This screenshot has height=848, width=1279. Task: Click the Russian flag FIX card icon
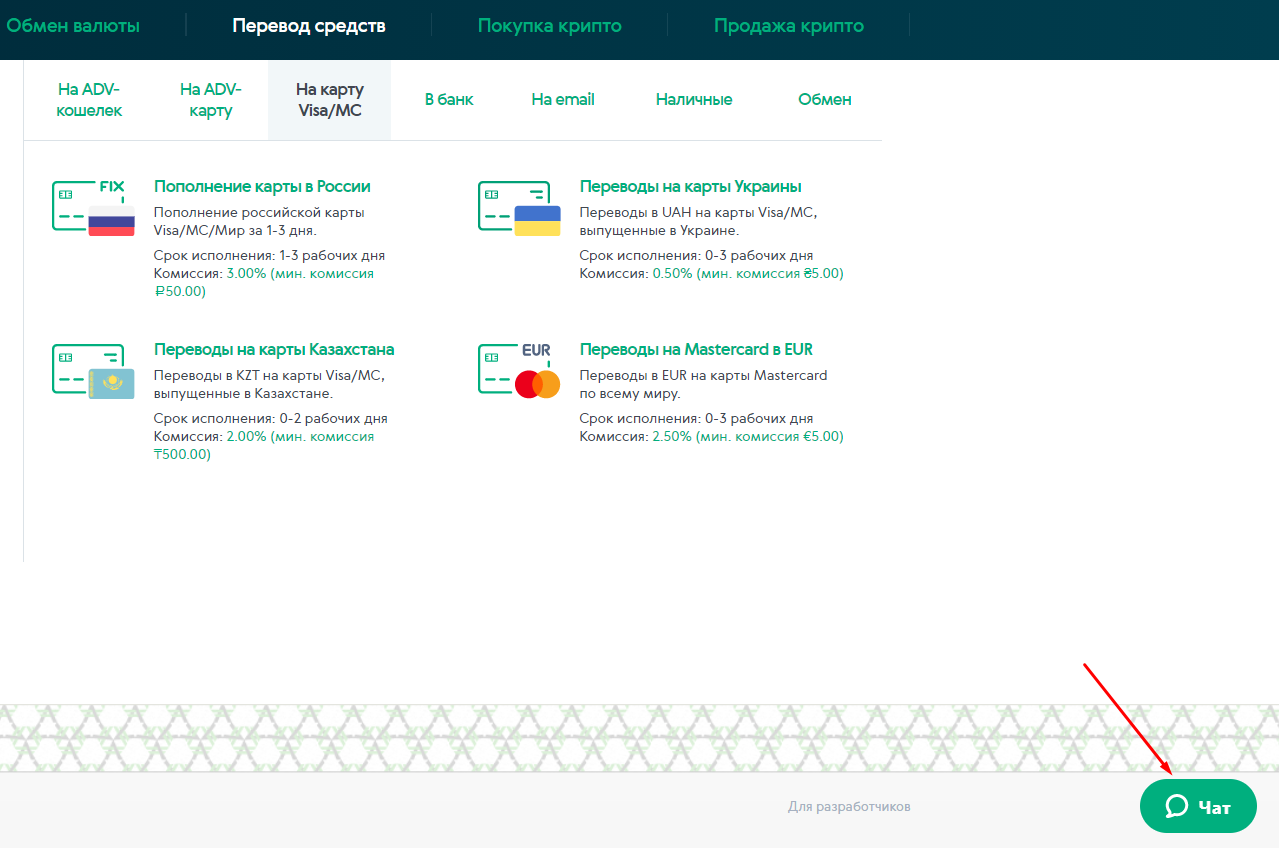[94, 208]
